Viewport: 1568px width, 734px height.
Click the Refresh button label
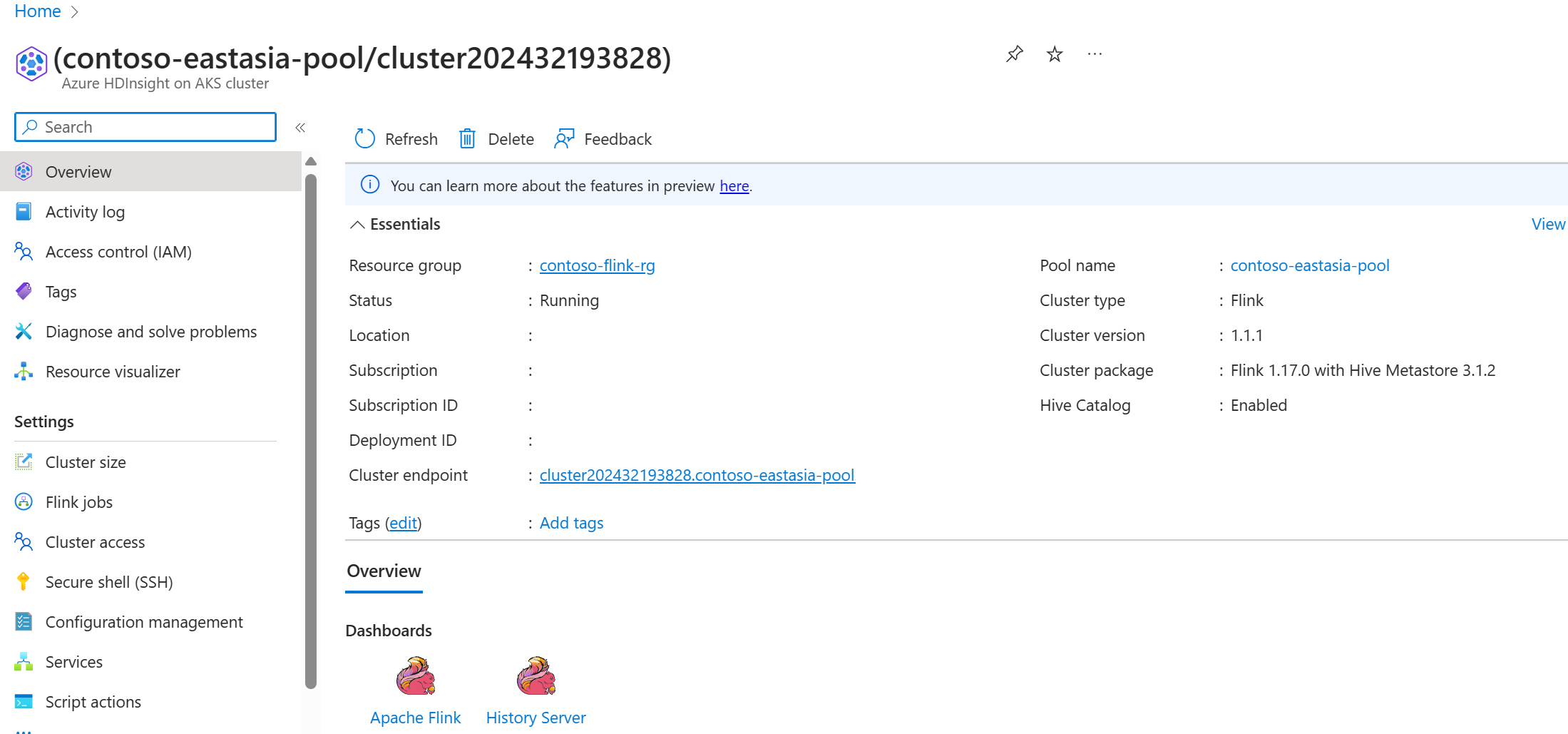coord(411,139)
